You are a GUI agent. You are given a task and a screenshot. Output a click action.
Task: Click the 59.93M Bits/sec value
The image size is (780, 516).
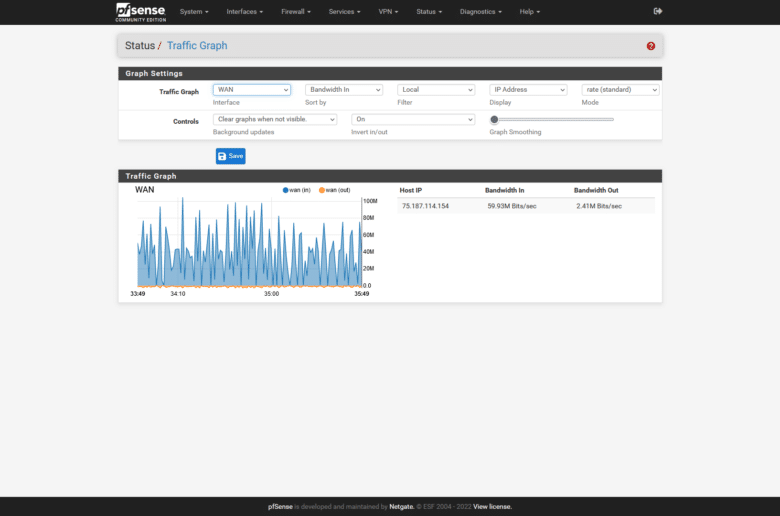point(512,206)
